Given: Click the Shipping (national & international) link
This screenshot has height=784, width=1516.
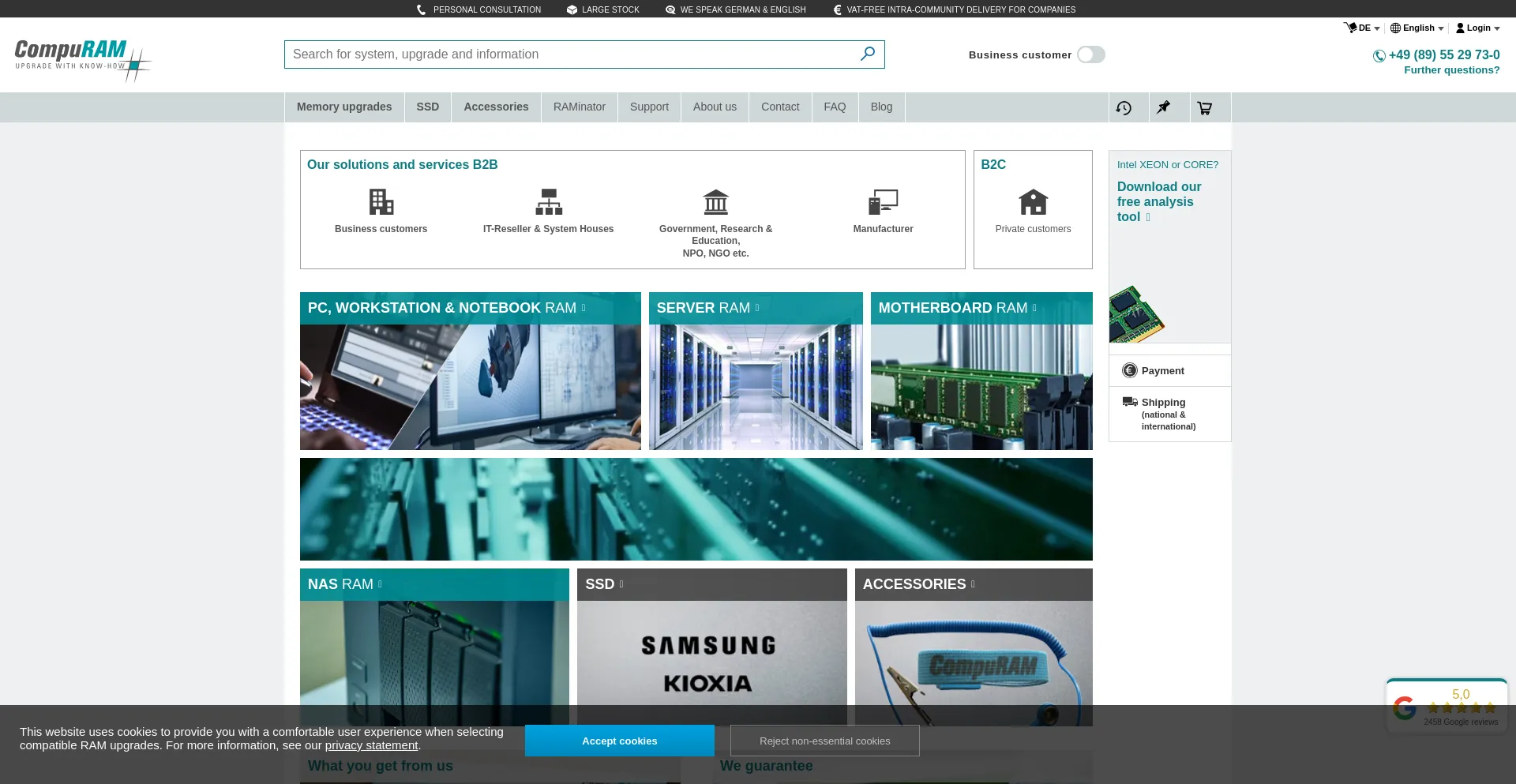Looking at the screenshot, I should (1169, 414).
